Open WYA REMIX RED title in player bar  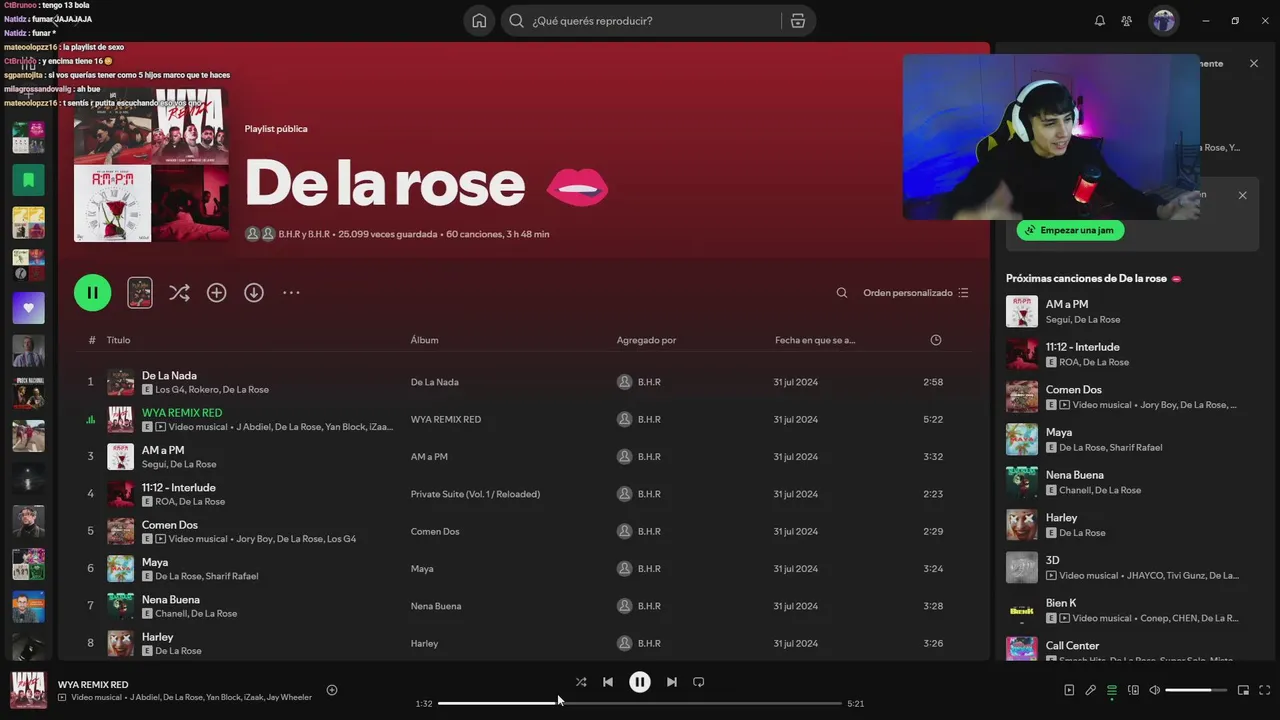point(93,685)
